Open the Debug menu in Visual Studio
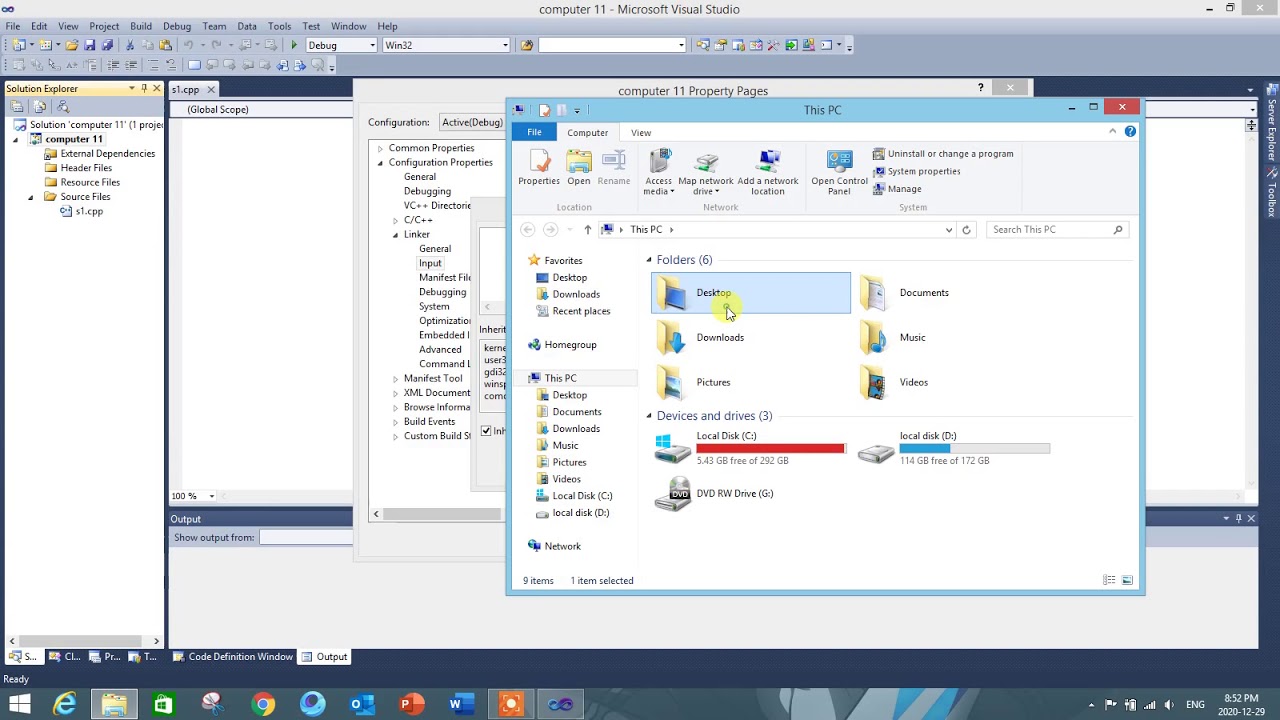This screenshot has width=1280, height=720. [177, 26]
